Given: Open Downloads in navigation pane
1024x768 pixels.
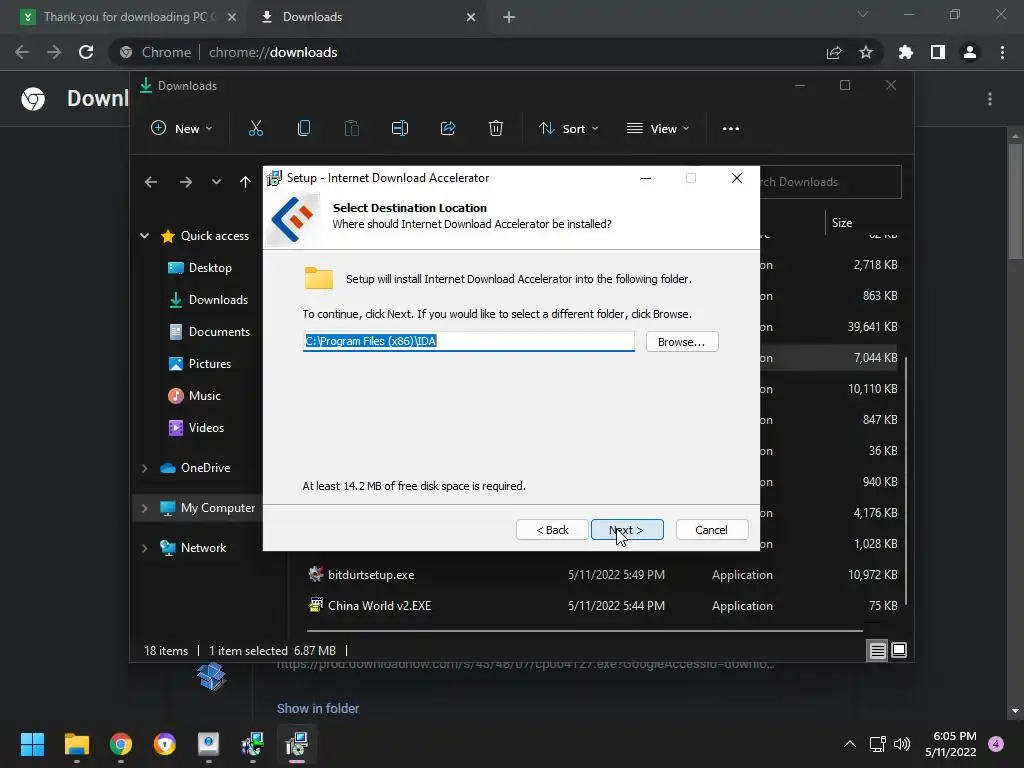Looking at the screenshot, I should pyautogui.click(x=208, y=300).
